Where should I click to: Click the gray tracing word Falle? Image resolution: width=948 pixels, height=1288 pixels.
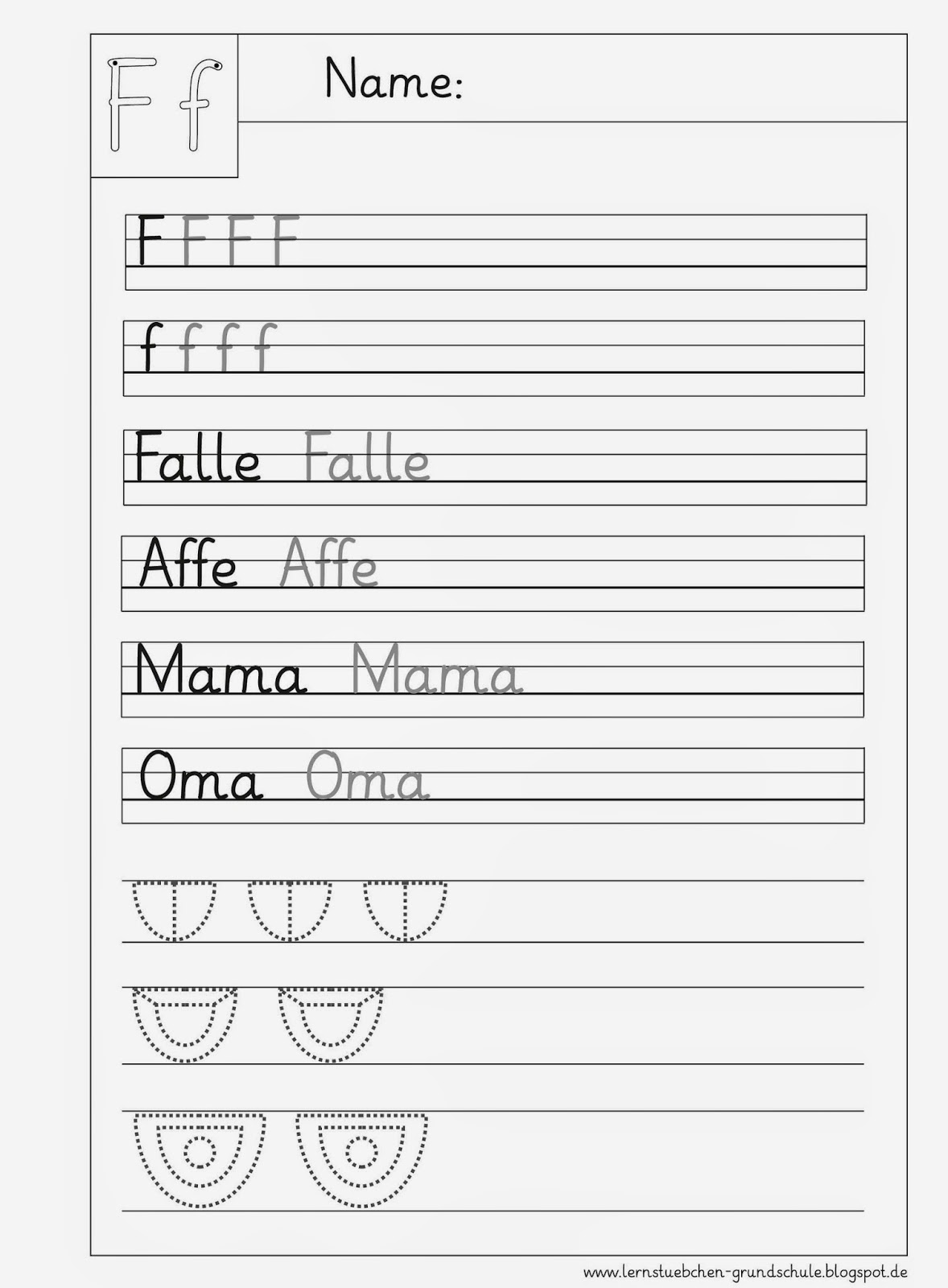(367, 457)
